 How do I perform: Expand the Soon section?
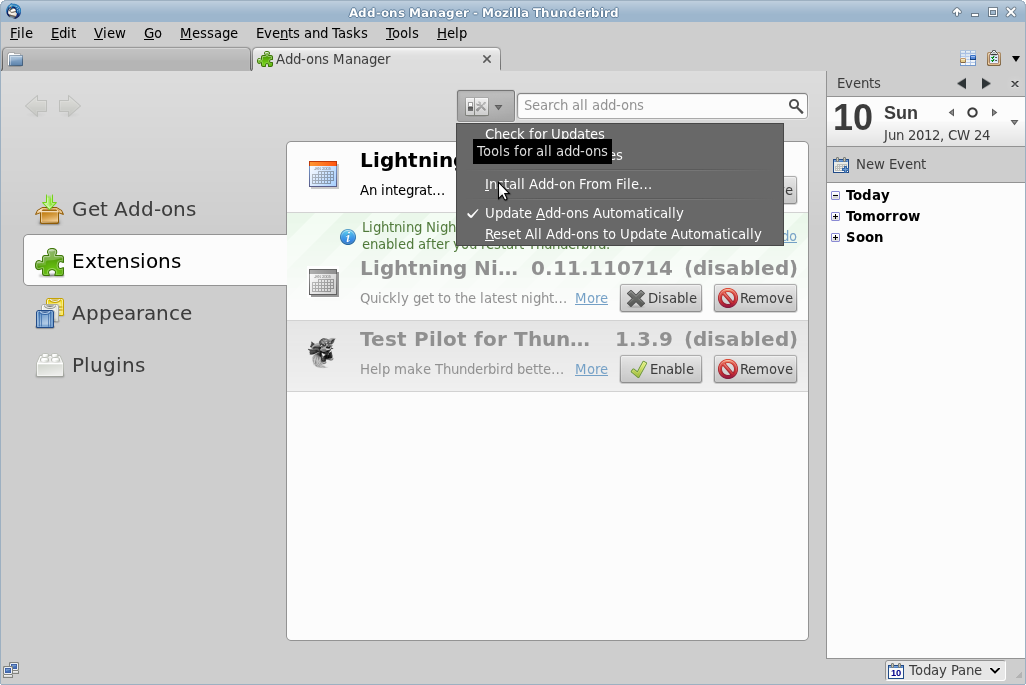point(836,237)
